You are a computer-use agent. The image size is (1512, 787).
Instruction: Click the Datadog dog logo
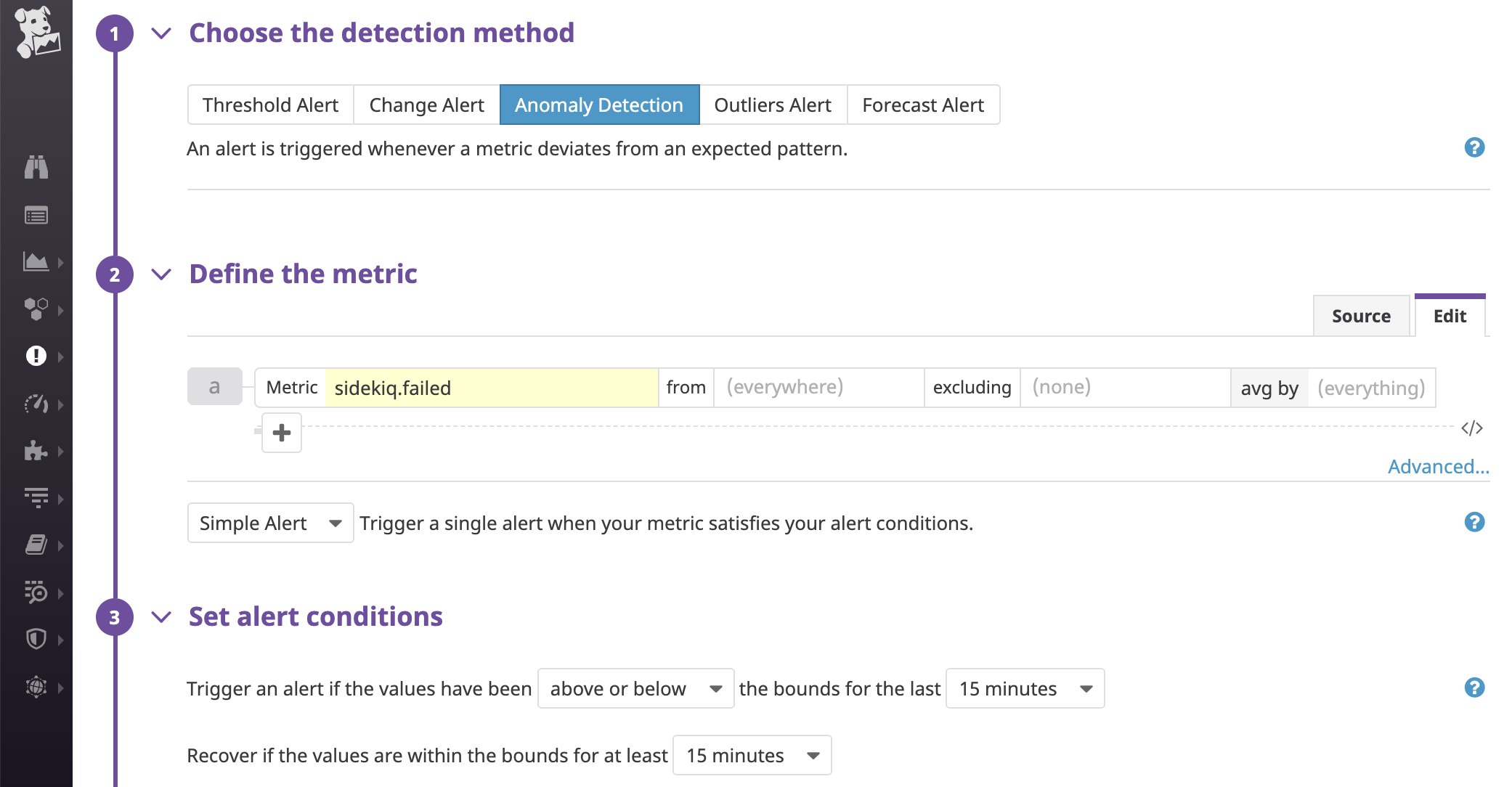pos(37,32)
